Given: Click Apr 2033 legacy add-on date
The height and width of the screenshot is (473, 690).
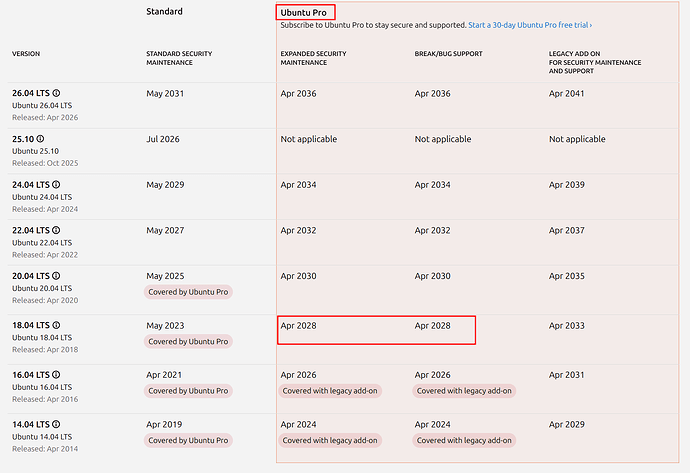Looking at the screenshot, I should 566,326.
